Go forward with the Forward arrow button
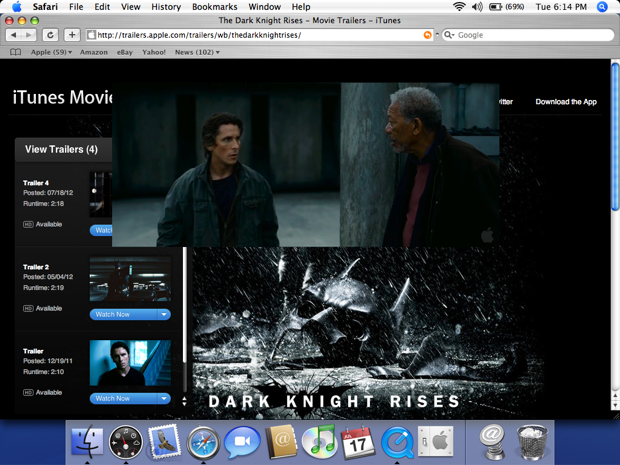This screenshot has width=620, height=465. (x=28, y=35)
